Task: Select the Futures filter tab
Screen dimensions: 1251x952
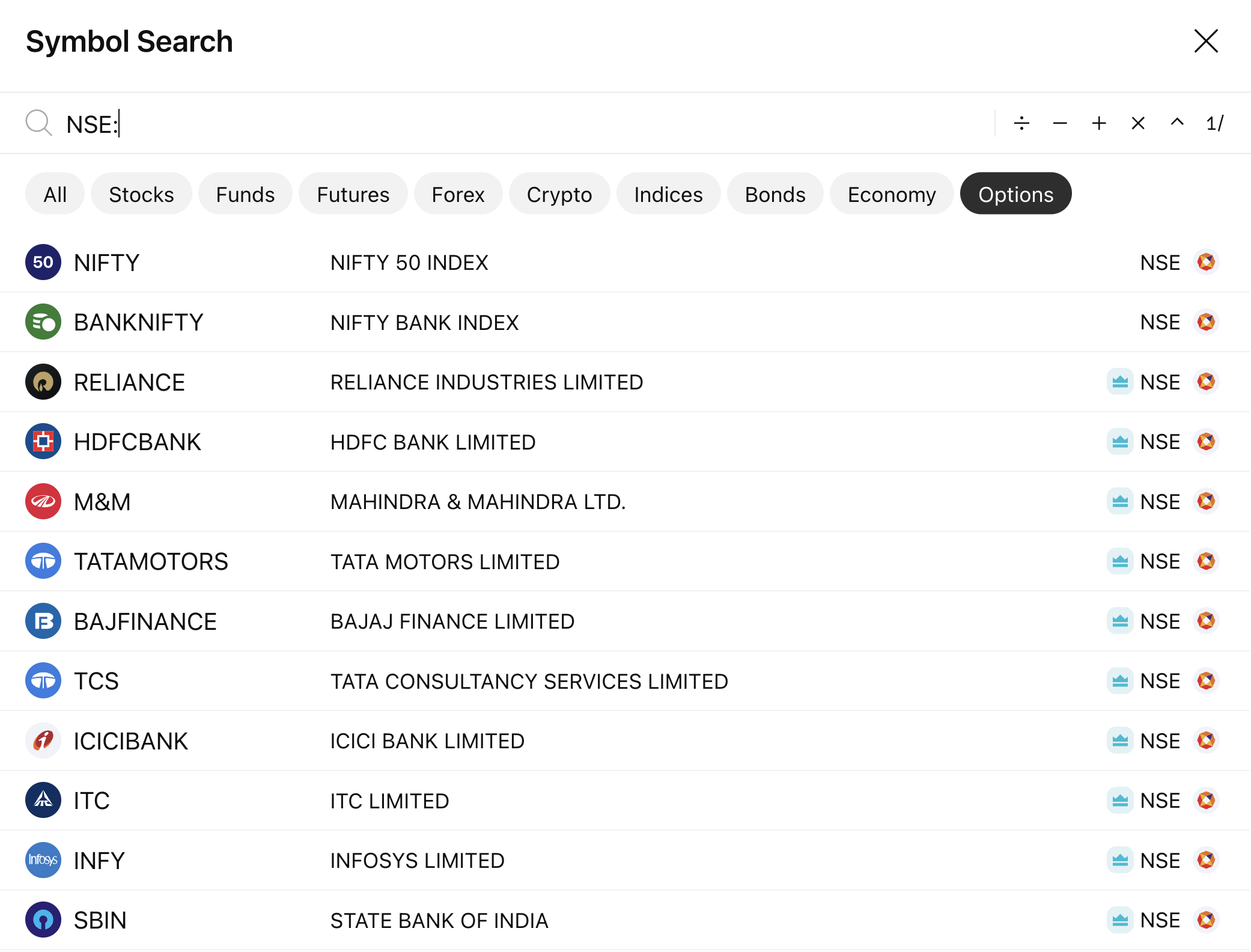Action: click(353, 194)
